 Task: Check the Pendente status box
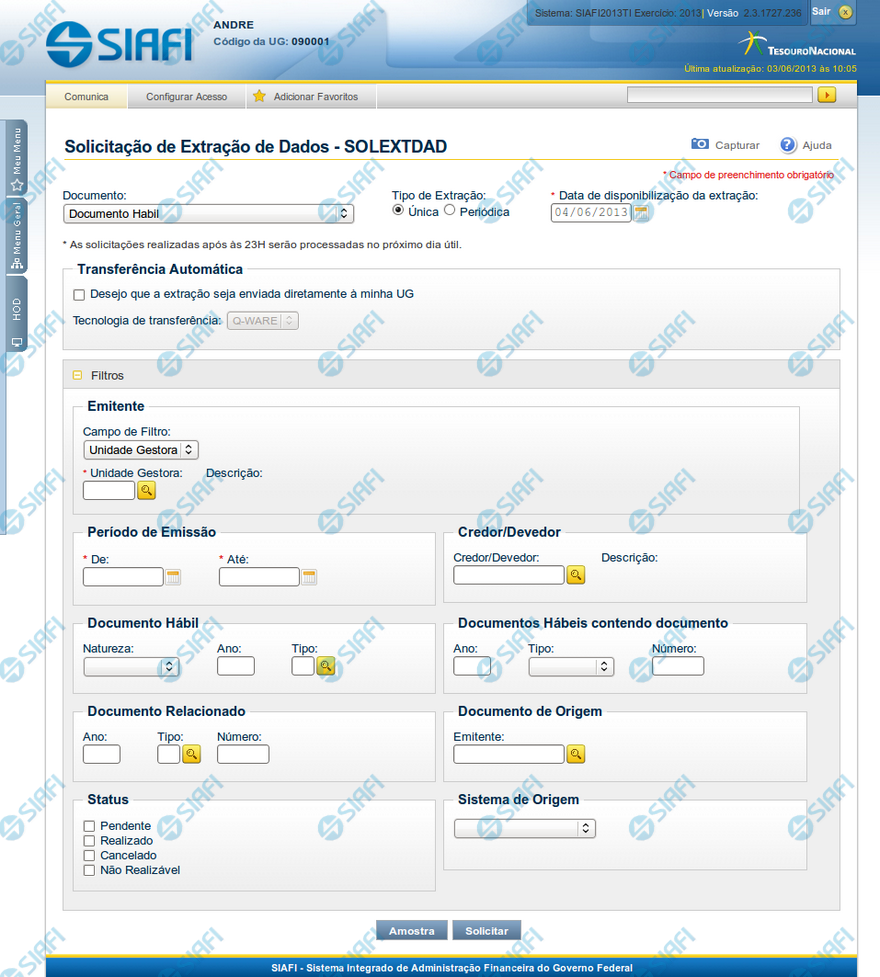tap(89, 826)
